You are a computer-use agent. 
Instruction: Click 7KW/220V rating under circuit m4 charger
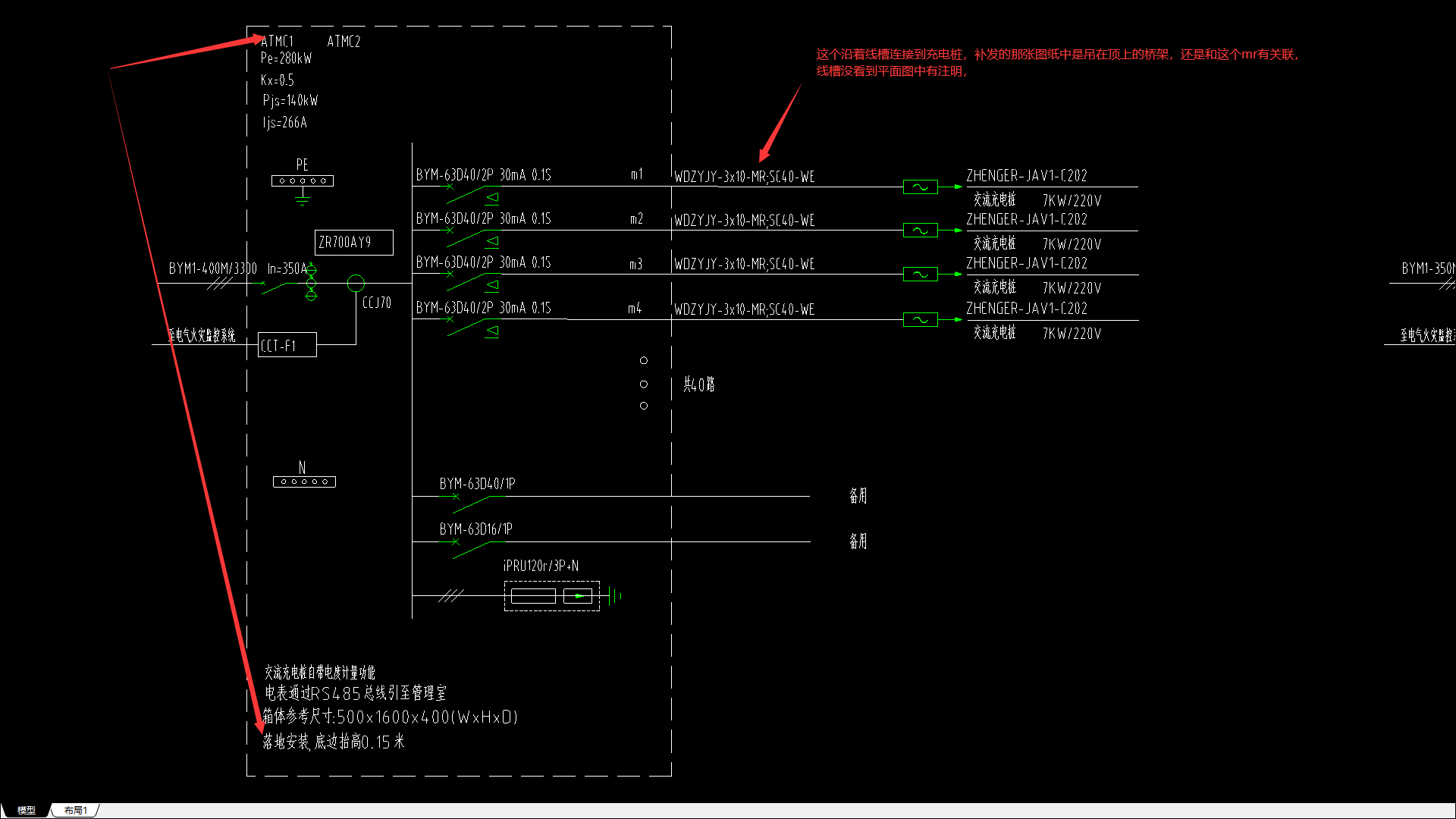pos(1072,334)
